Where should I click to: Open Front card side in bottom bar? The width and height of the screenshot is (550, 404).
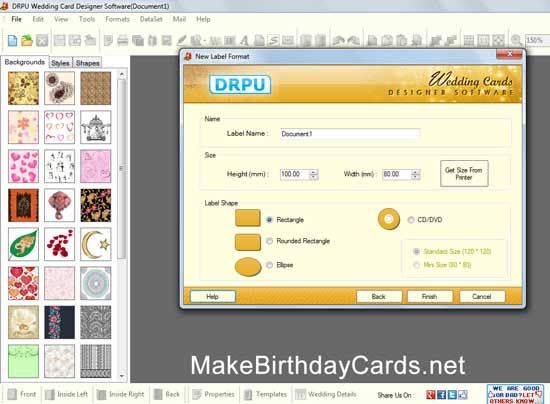tap(22, 394)
